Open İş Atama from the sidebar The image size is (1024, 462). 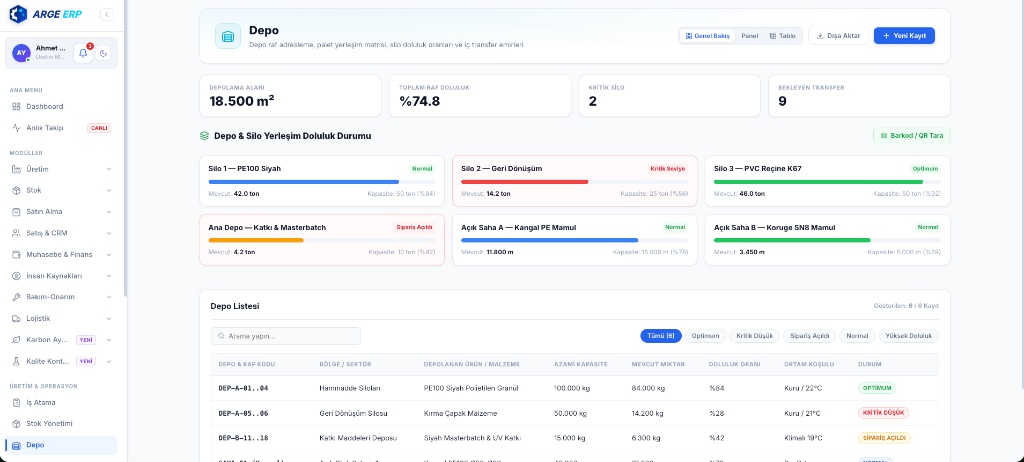[61, 403]
